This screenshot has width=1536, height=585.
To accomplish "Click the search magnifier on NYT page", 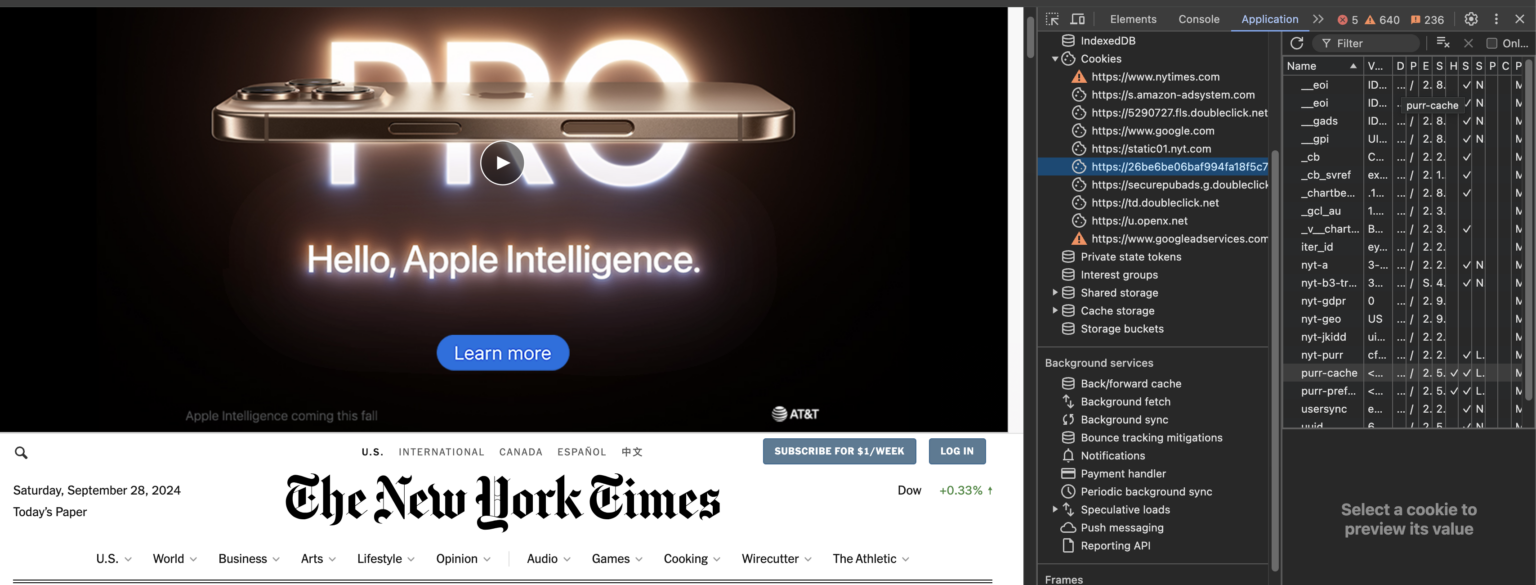I will click(21, 452).
